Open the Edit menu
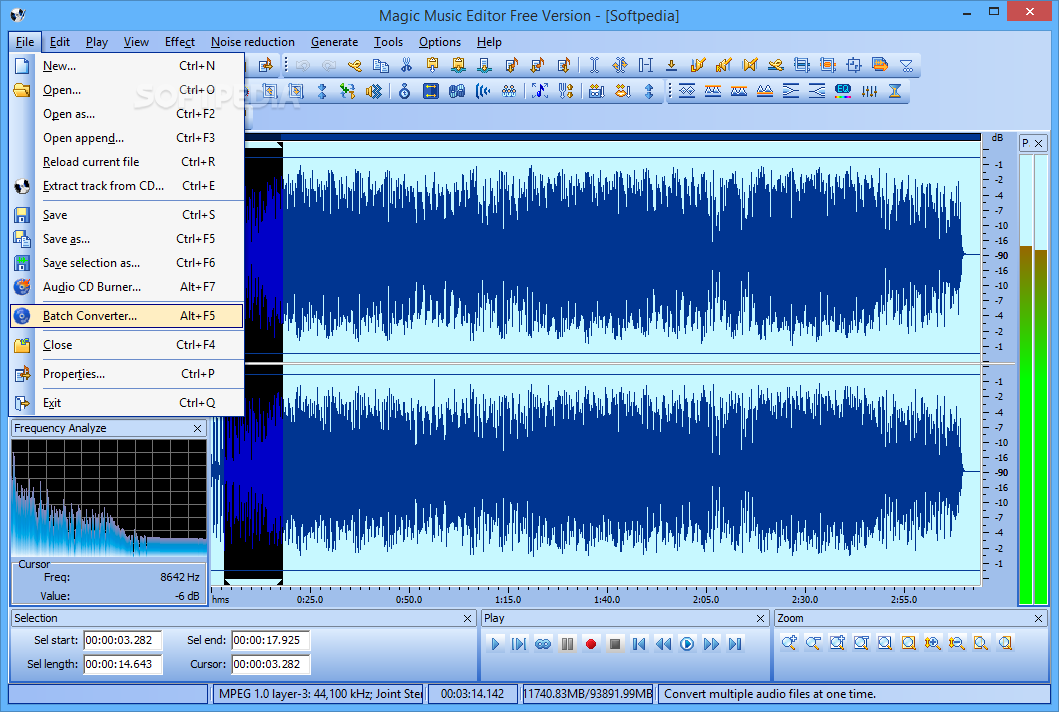Viewport: 1059px width, 712px height. [59, 42]
